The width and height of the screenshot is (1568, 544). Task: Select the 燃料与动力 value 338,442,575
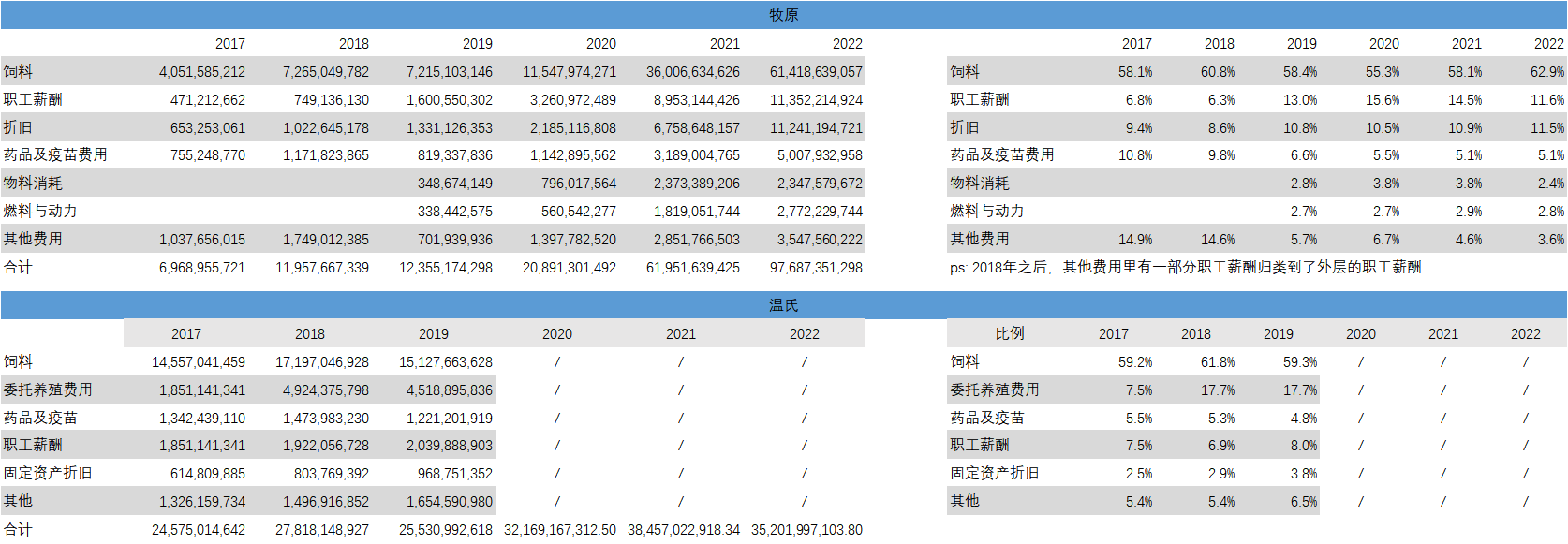455,212
